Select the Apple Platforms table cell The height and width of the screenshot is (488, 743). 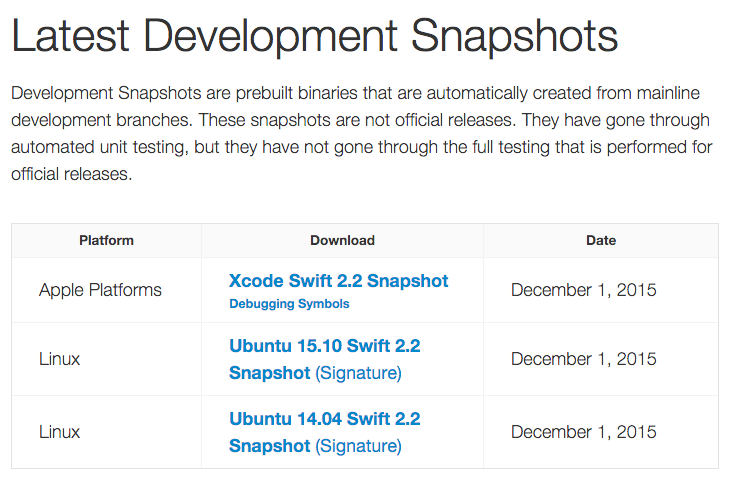coord(100,290)
